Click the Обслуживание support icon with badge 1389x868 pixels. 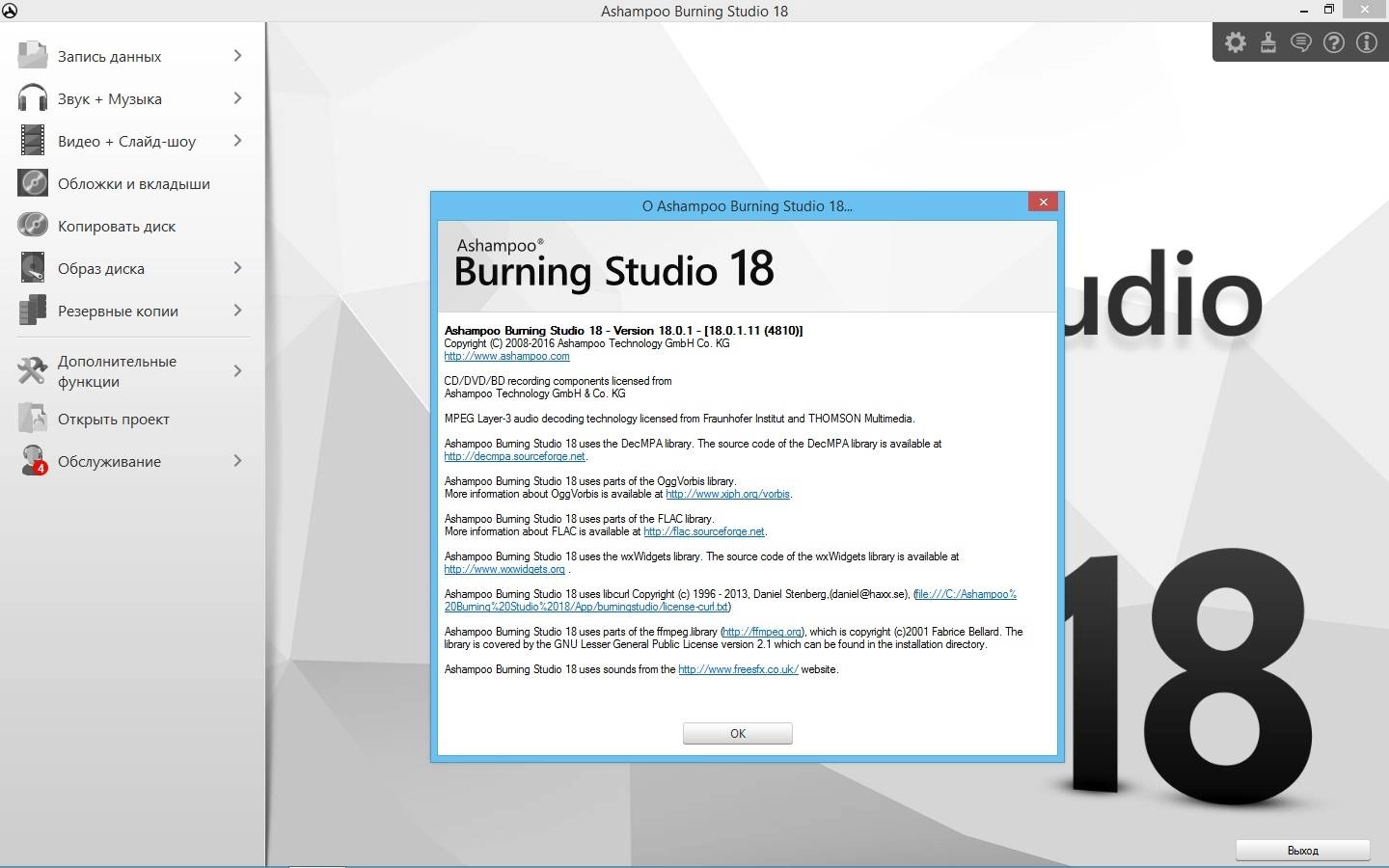[32, 460]
